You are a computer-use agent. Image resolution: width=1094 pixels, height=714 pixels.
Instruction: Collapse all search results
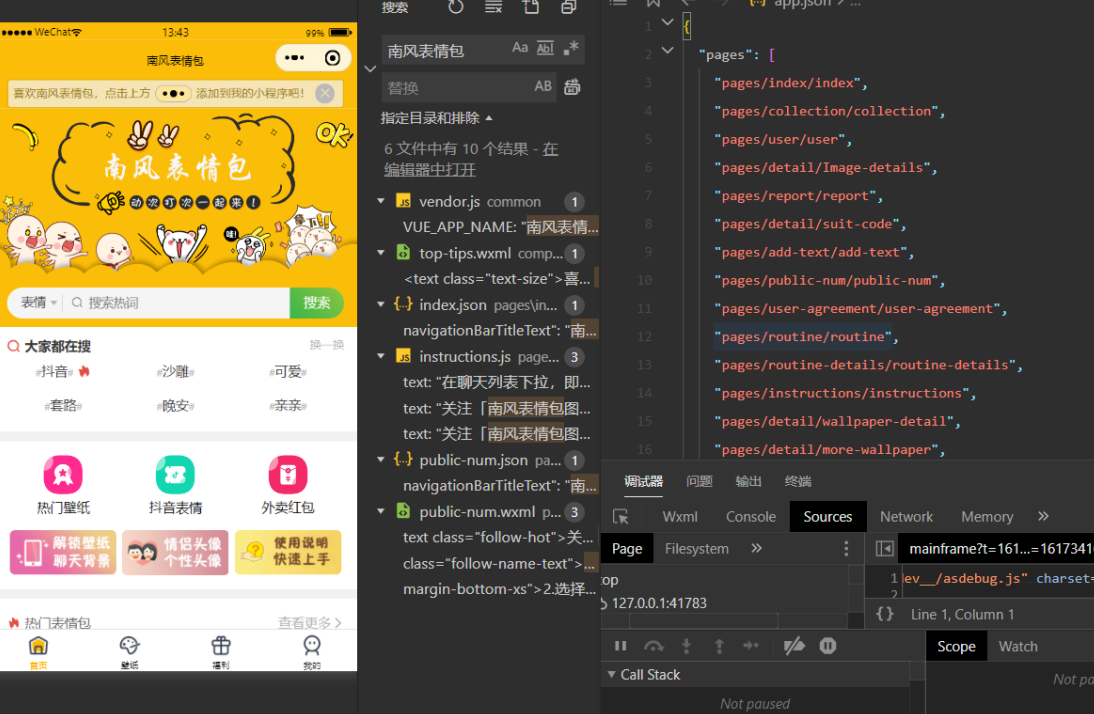pos(569,7)
